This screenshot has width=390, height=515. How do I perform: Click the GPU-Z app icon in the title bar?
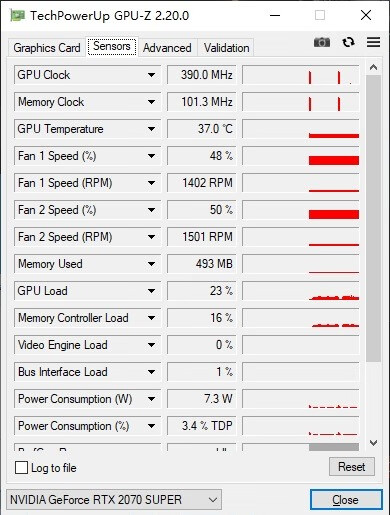[17, 15]
